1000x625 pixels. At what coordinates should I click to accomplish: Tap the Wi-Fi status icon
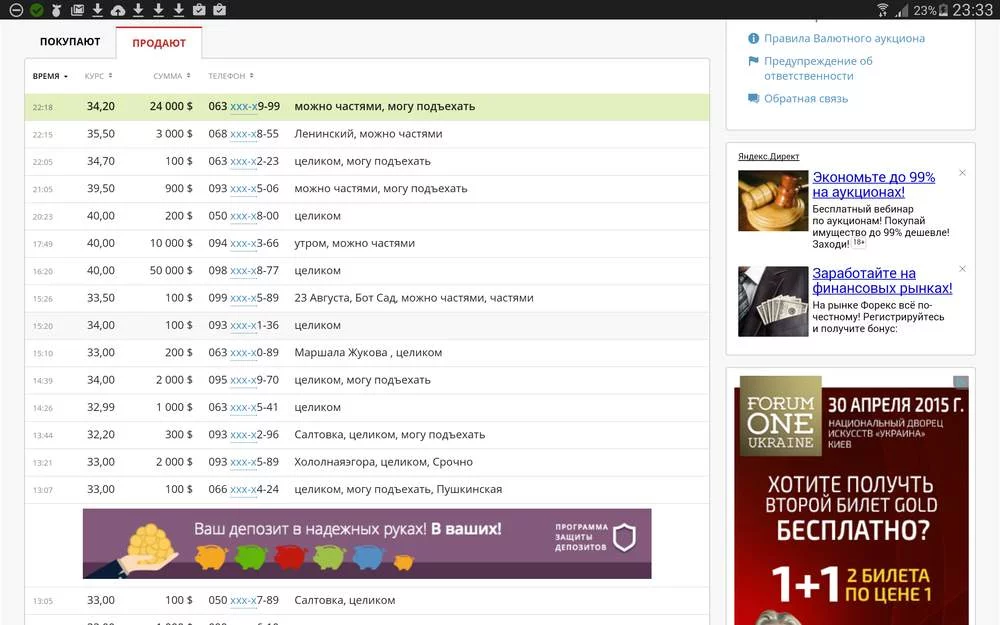883,10
